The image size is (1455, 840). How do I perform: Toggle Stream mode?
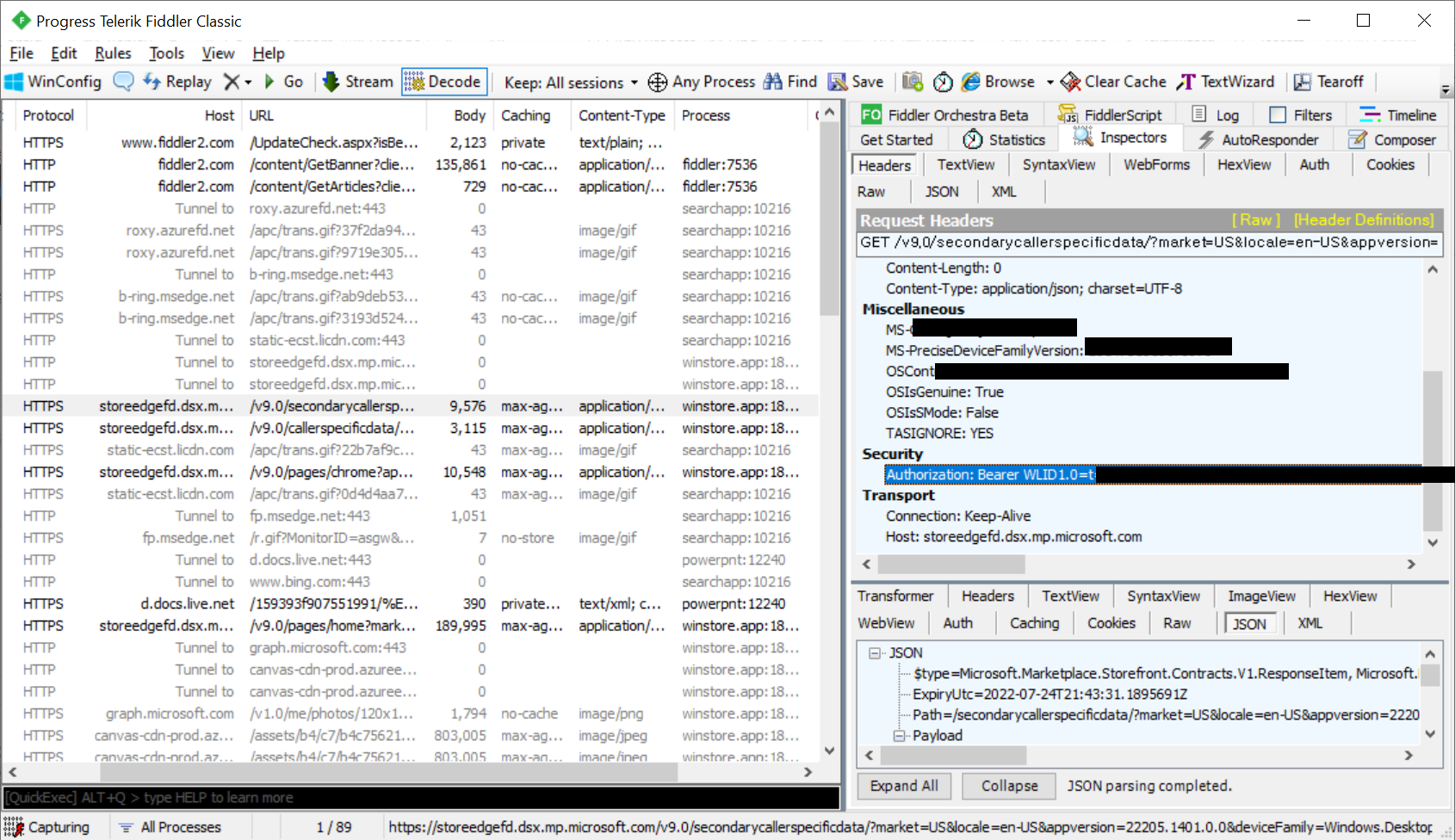click(358, 82)
